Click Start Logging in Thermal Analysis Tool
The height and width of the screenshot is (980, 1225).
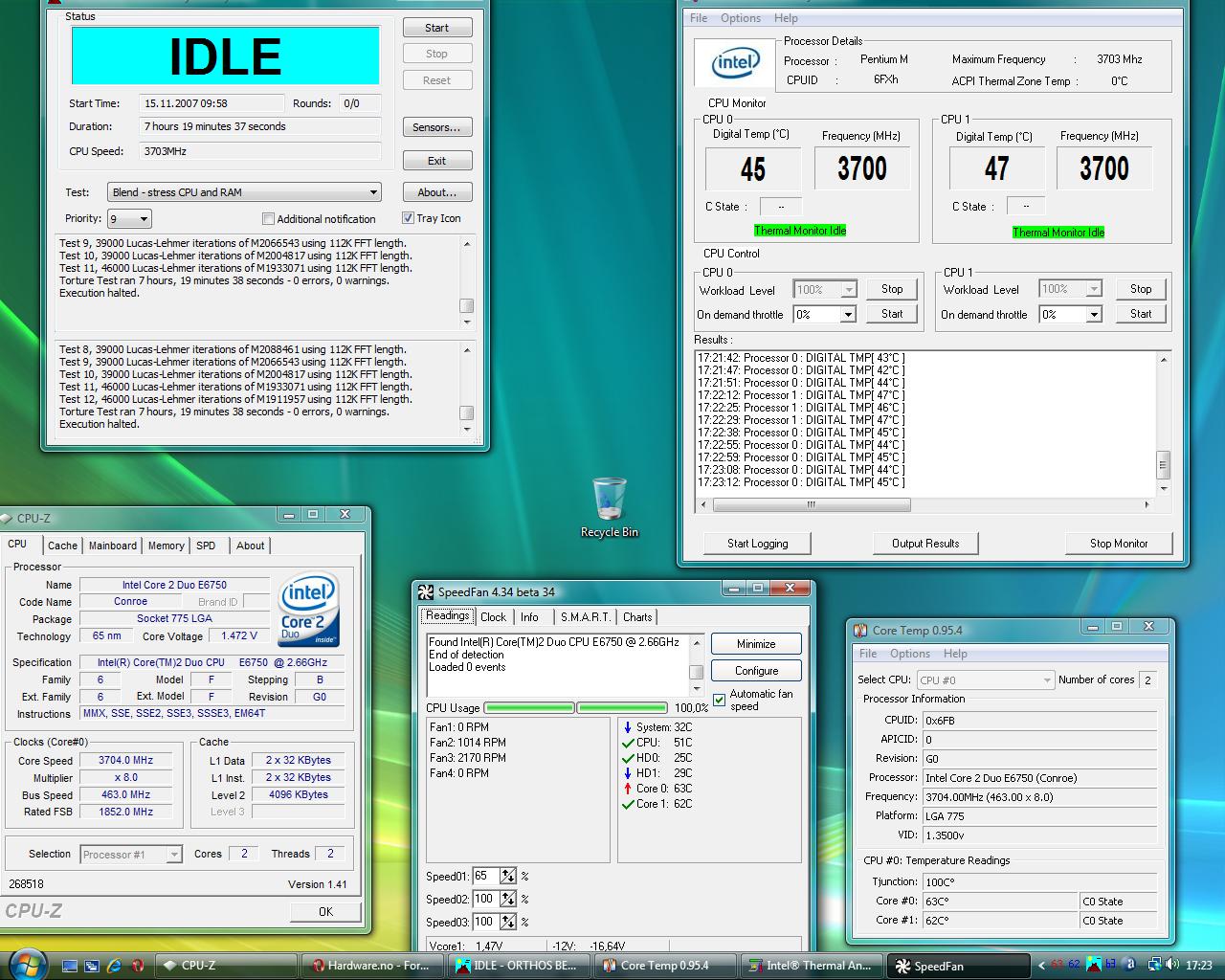[x=757, y=544]
